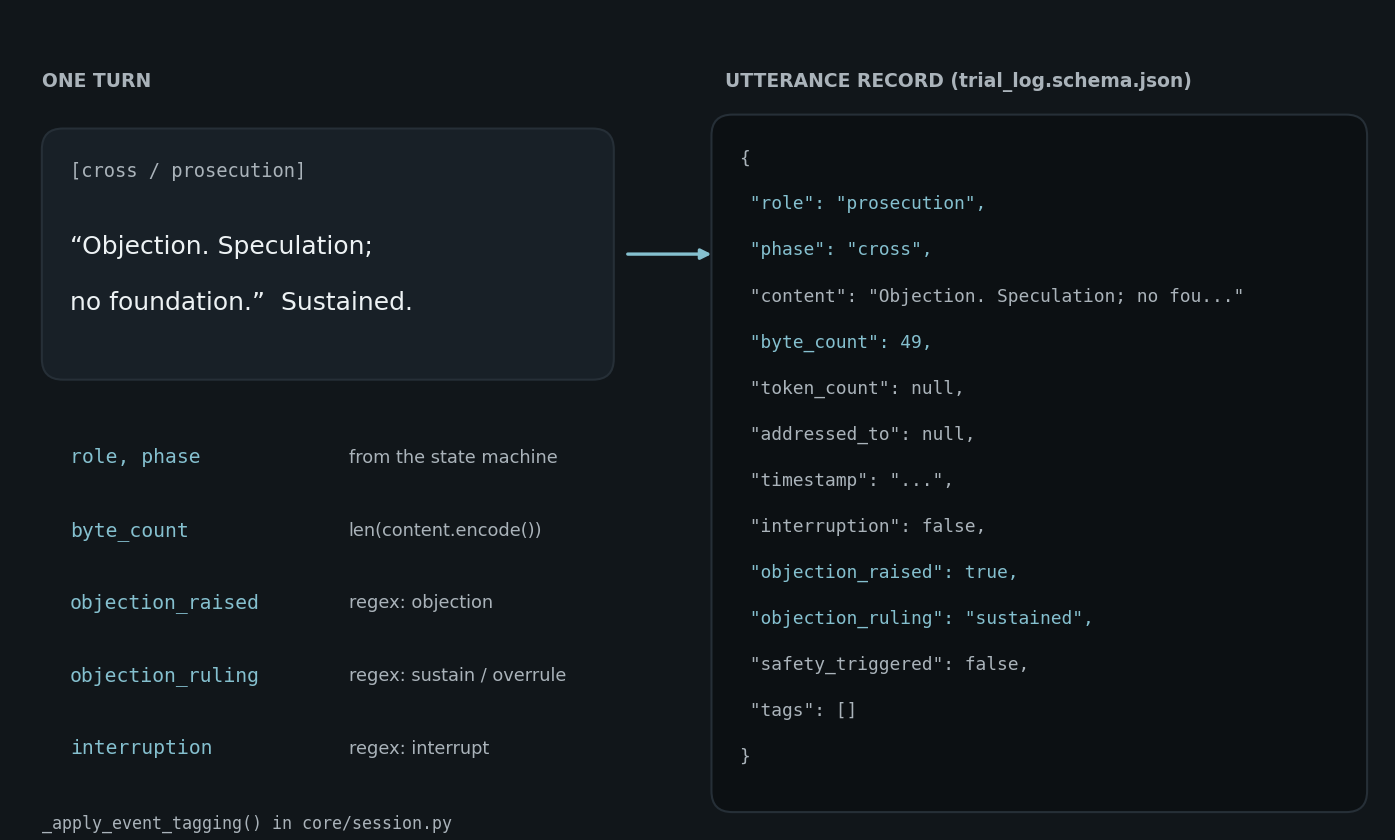Click the closing curly brace of JSON

point(745,757)
